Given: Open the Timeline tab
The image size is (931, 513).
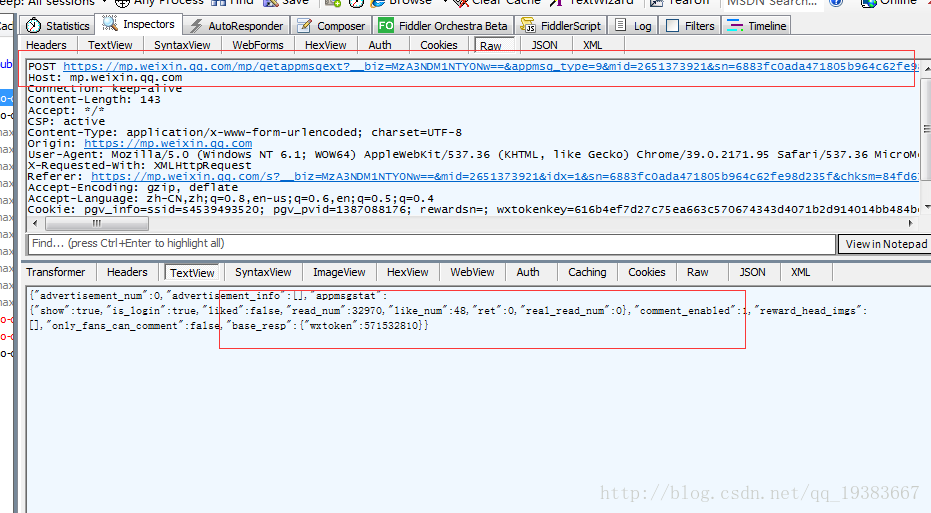Looking at the screenshot, I should [x=757, y=26].
